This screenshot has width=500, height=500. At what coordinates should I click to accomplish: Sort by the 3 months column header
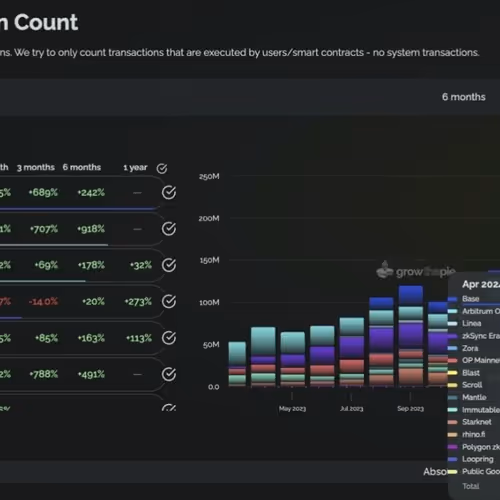[36, 167]
